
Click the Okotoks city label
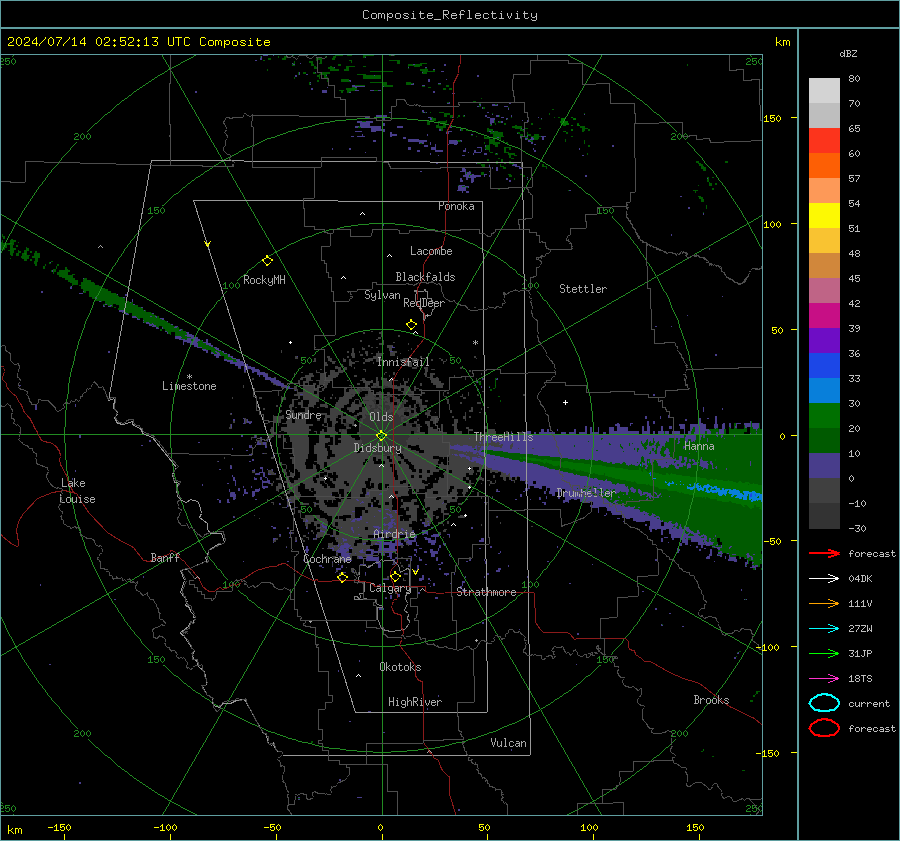(x=400, y=667)
